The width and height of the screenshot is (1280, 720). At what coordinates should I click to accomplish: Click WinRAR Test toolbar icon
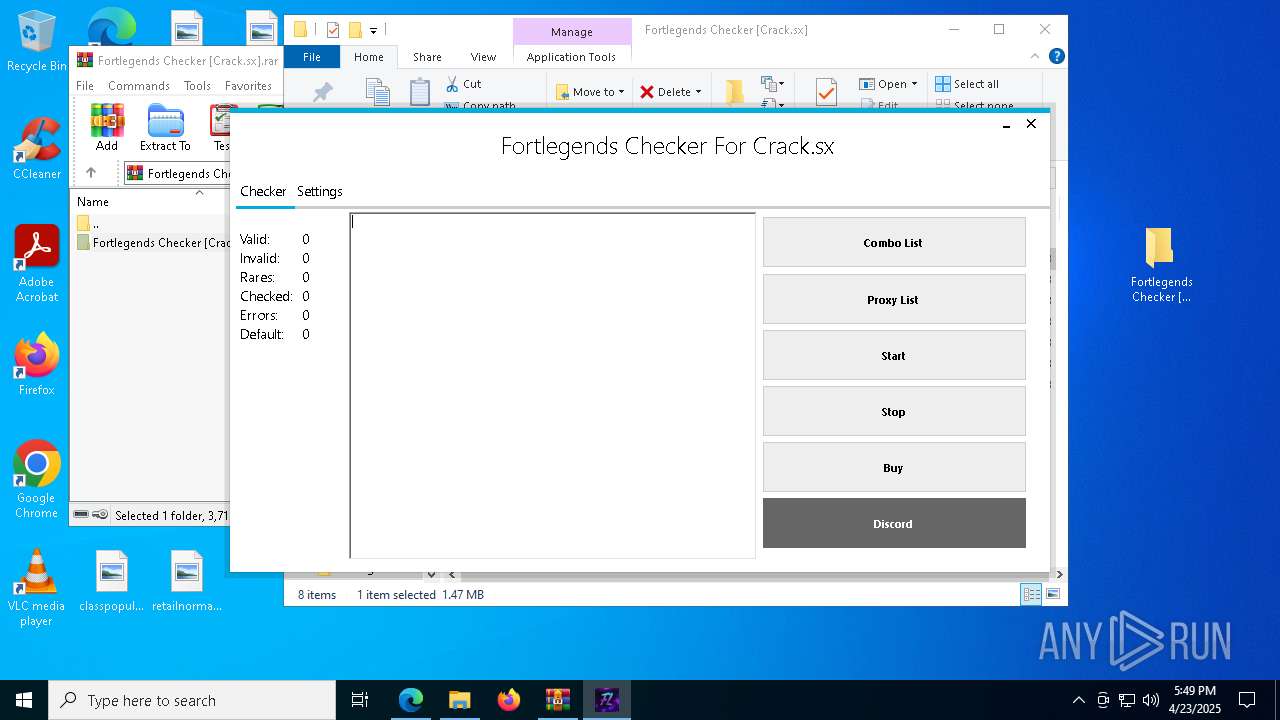(221, 128)
